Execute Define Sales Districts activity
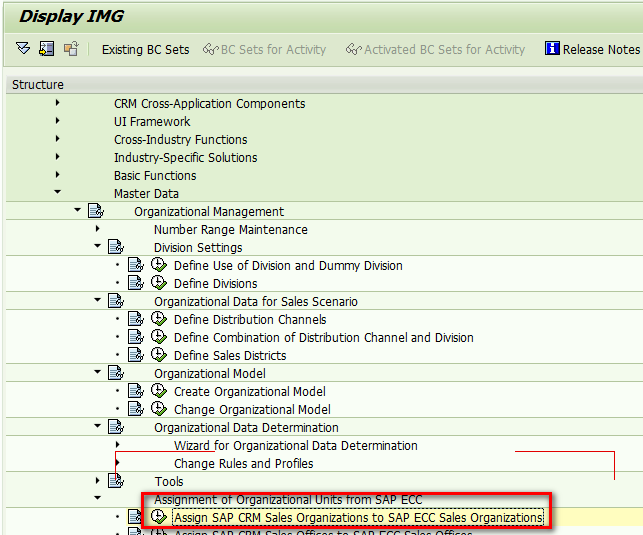 coord(159,355)
